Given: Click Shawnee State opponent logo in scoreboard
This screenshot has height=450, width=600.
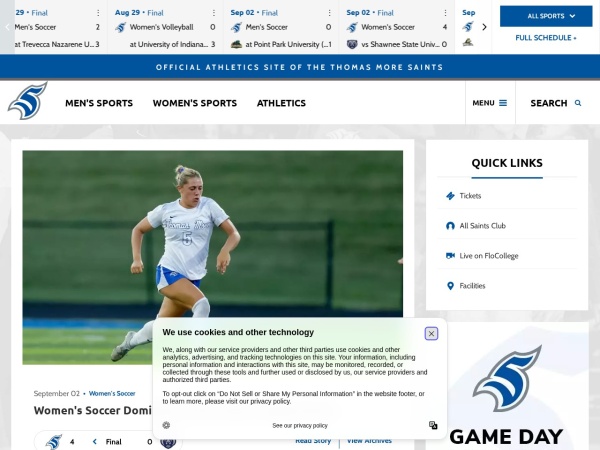Looking at the screenshot, I should tap(352, 44).
